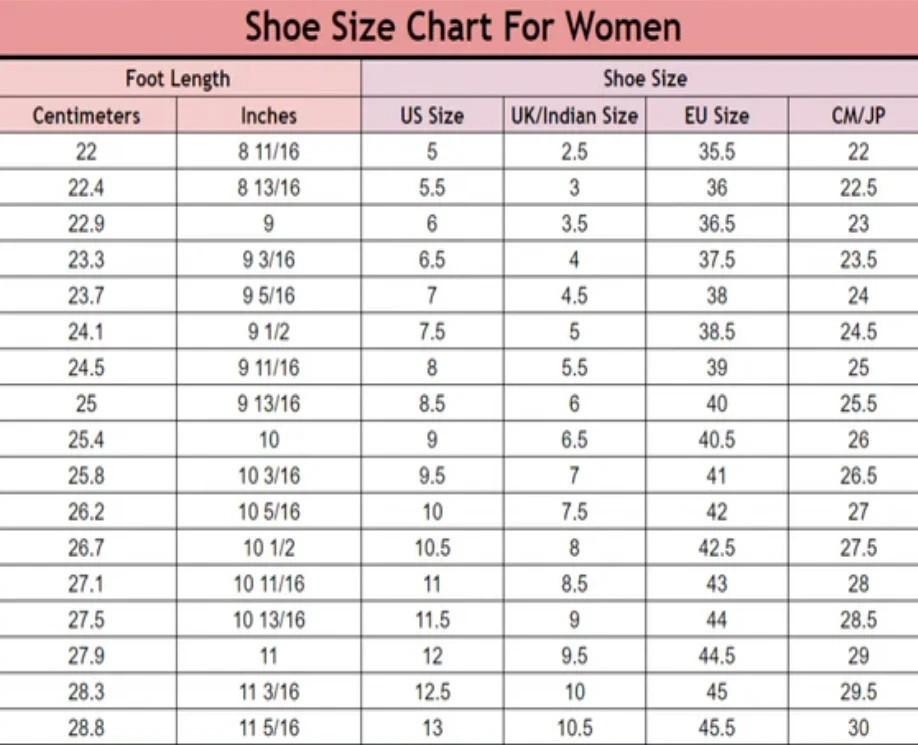Select the 23.3 centimeters cell
Image resolution: width=918 pixels, height=745 pixels.
click(87, 260)
